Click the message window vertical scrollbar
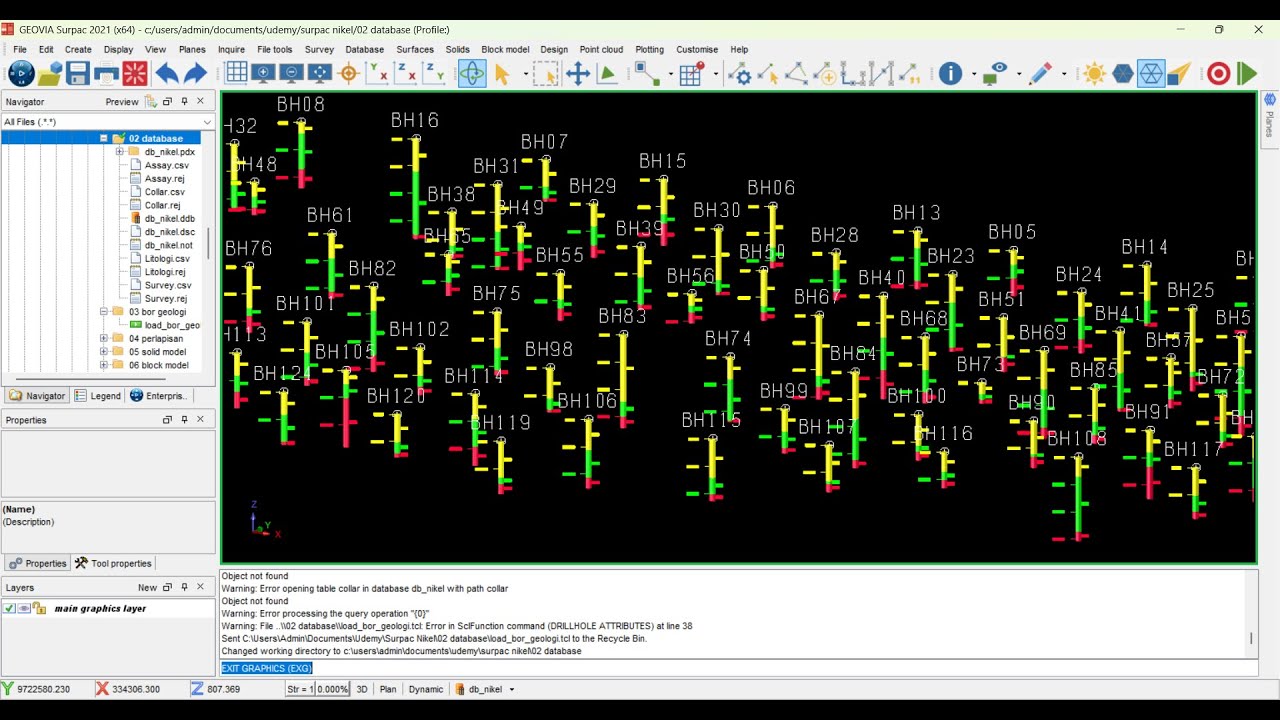This screenshot has width=1280, height=720. 1251,614
